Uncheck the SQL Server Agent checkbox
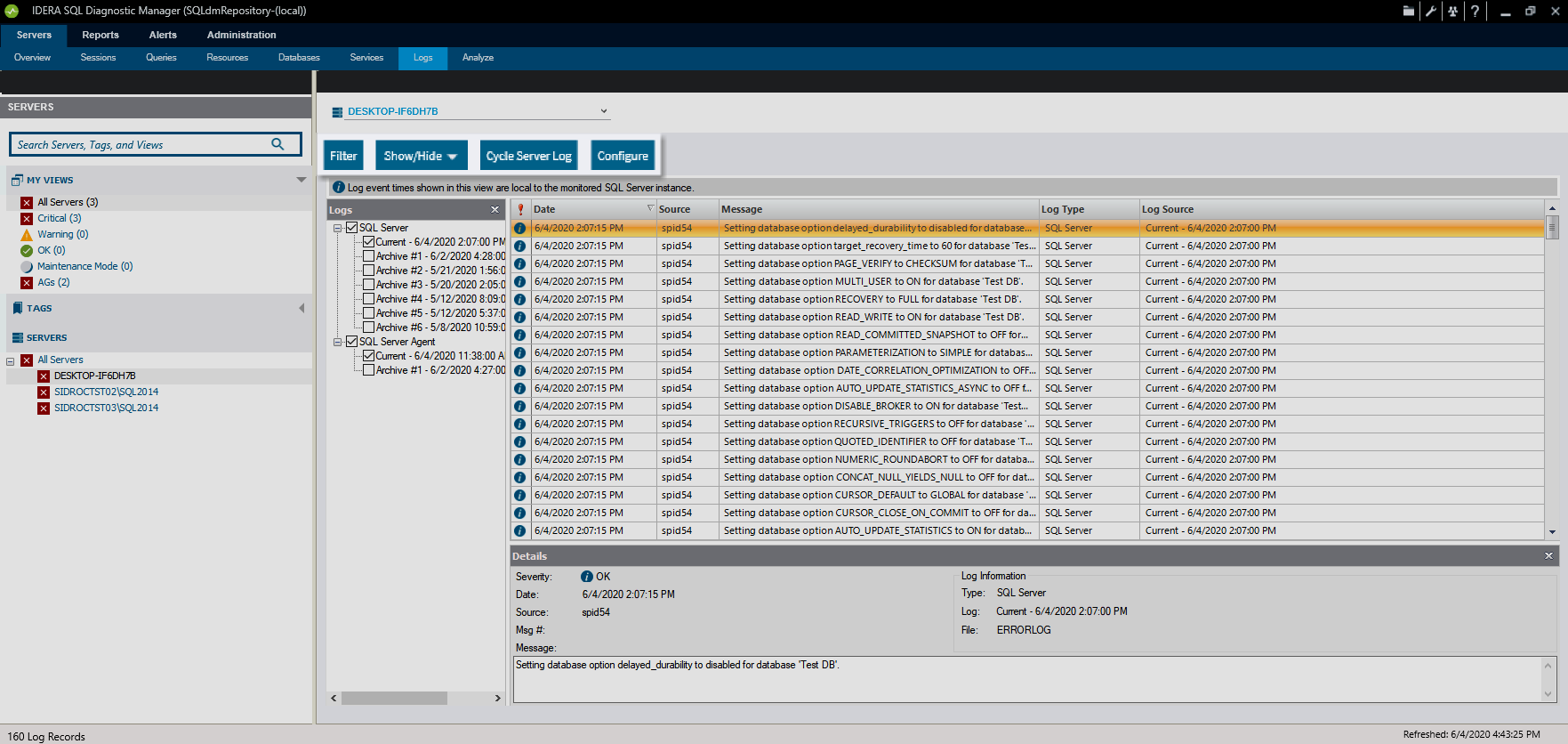The height and width of the screenshot is (744, 1568). pos(352,342)
